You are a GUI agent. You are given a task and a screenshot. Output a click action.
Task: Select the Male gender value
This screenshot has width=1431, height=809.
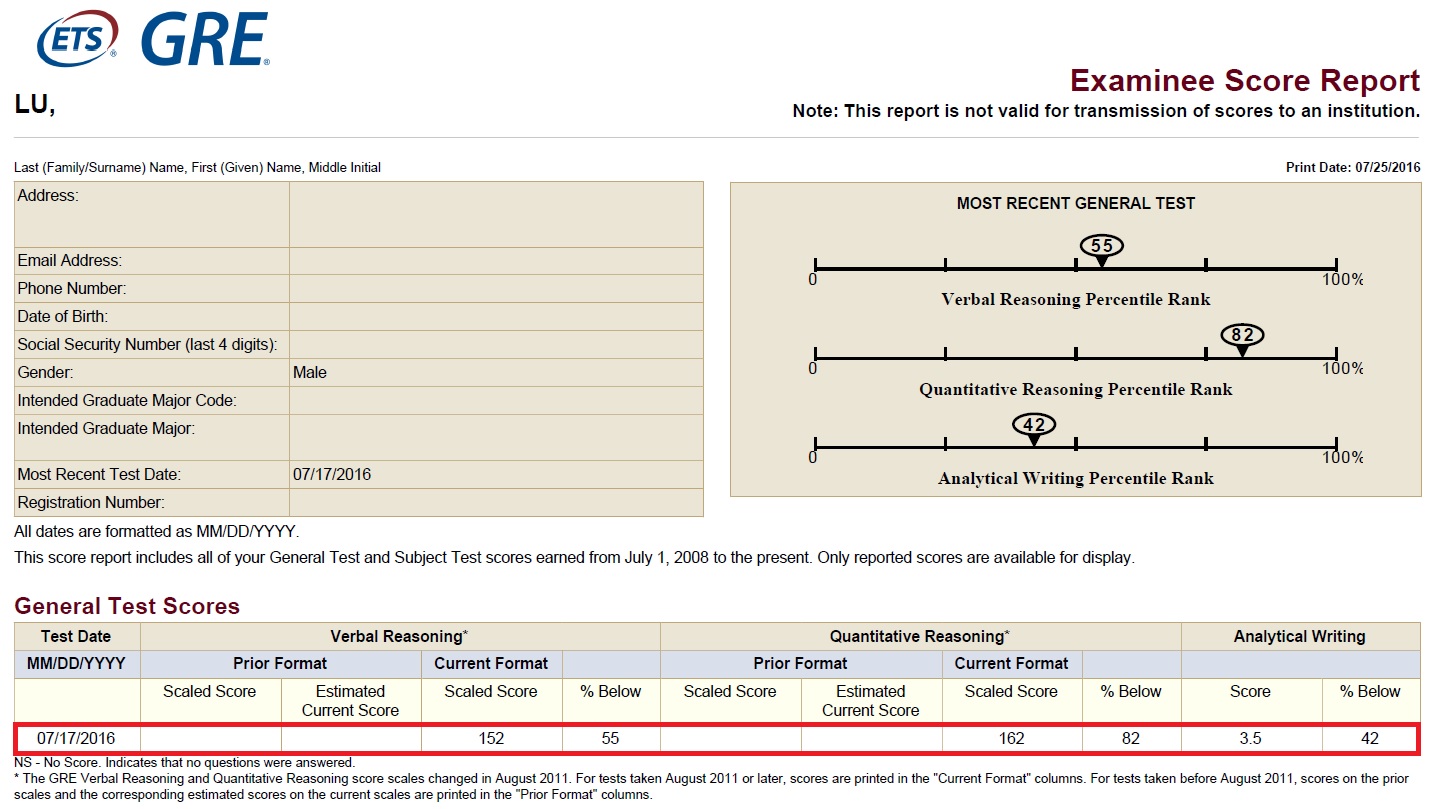[310, 373]
